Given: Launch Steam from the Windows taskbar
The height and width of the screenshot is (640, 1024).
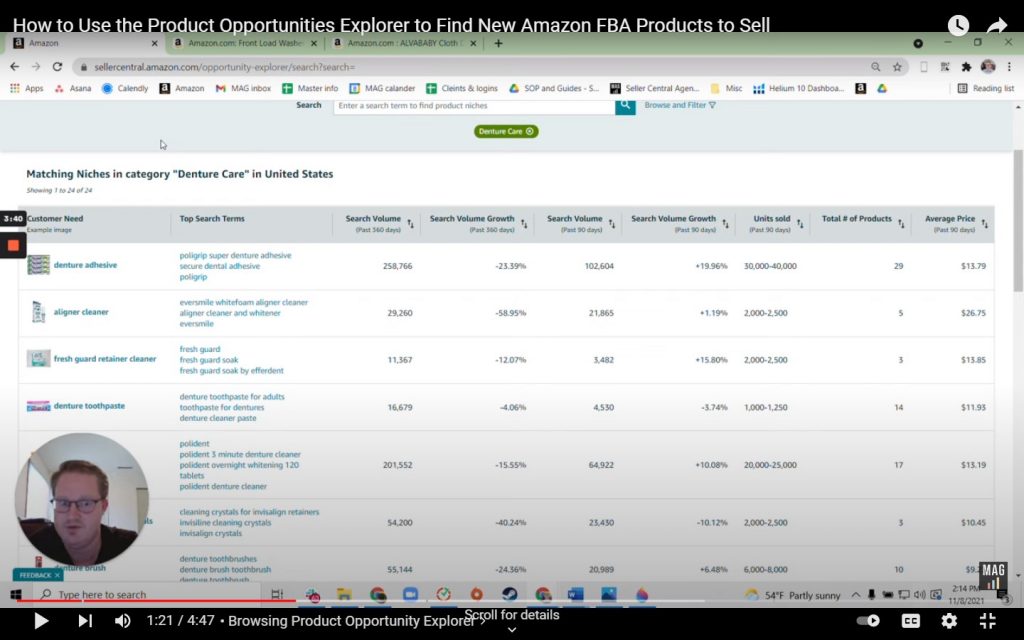Looking at the screenshot, I should (509, 594).
